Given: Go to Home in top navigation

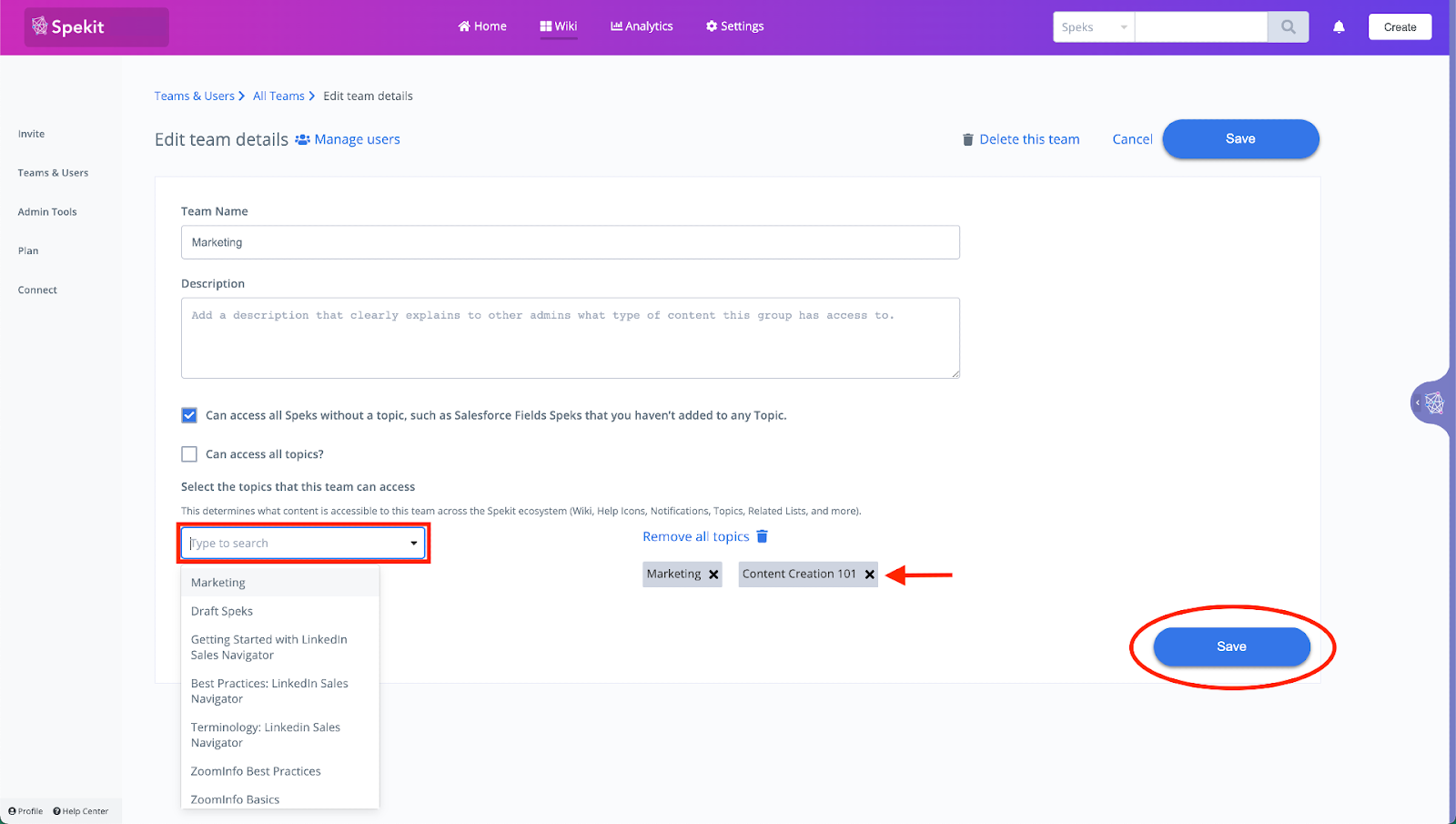Looking at the screenshot, I should point(482,26).
